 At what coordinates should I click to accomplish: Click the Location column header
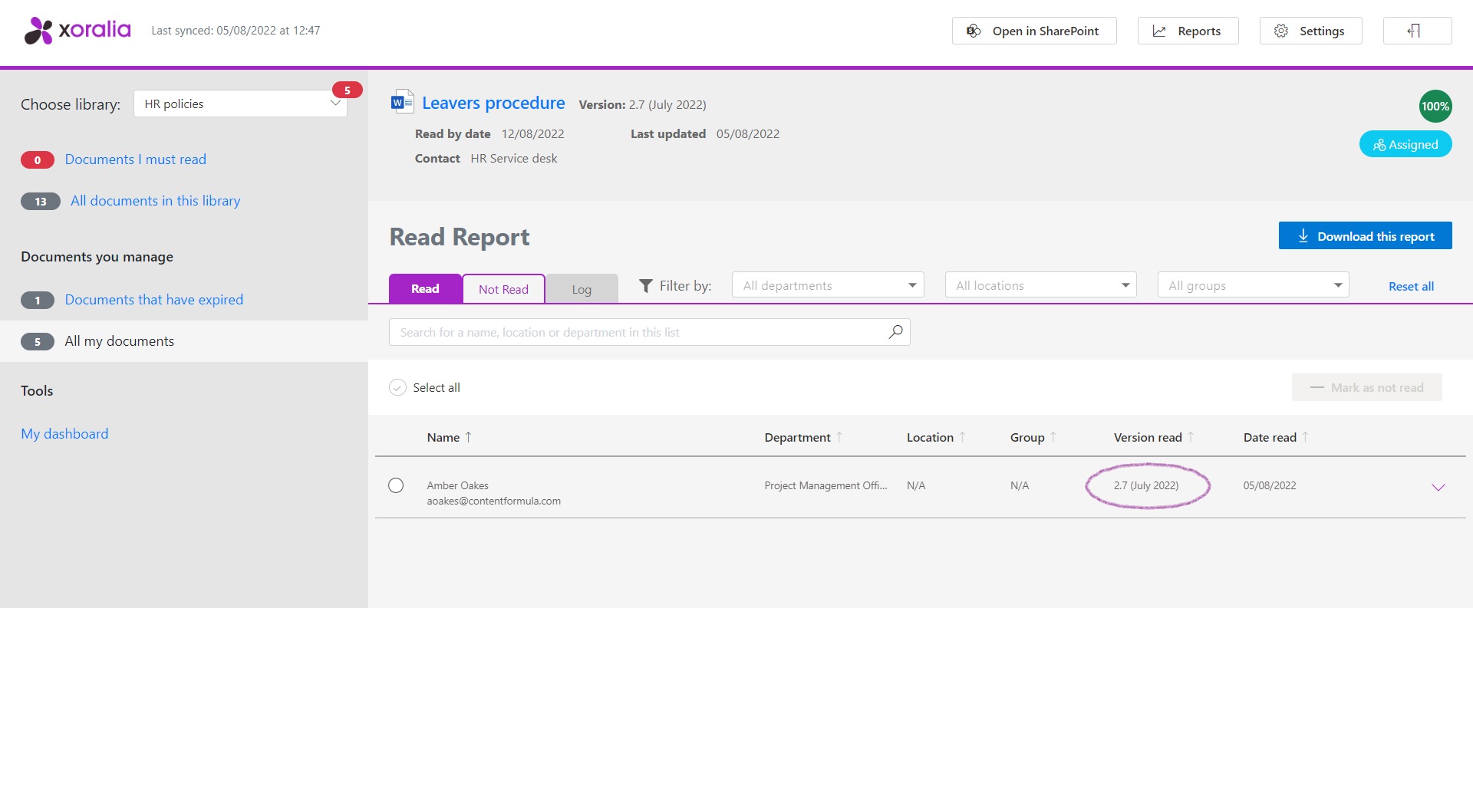coord(930,437)
